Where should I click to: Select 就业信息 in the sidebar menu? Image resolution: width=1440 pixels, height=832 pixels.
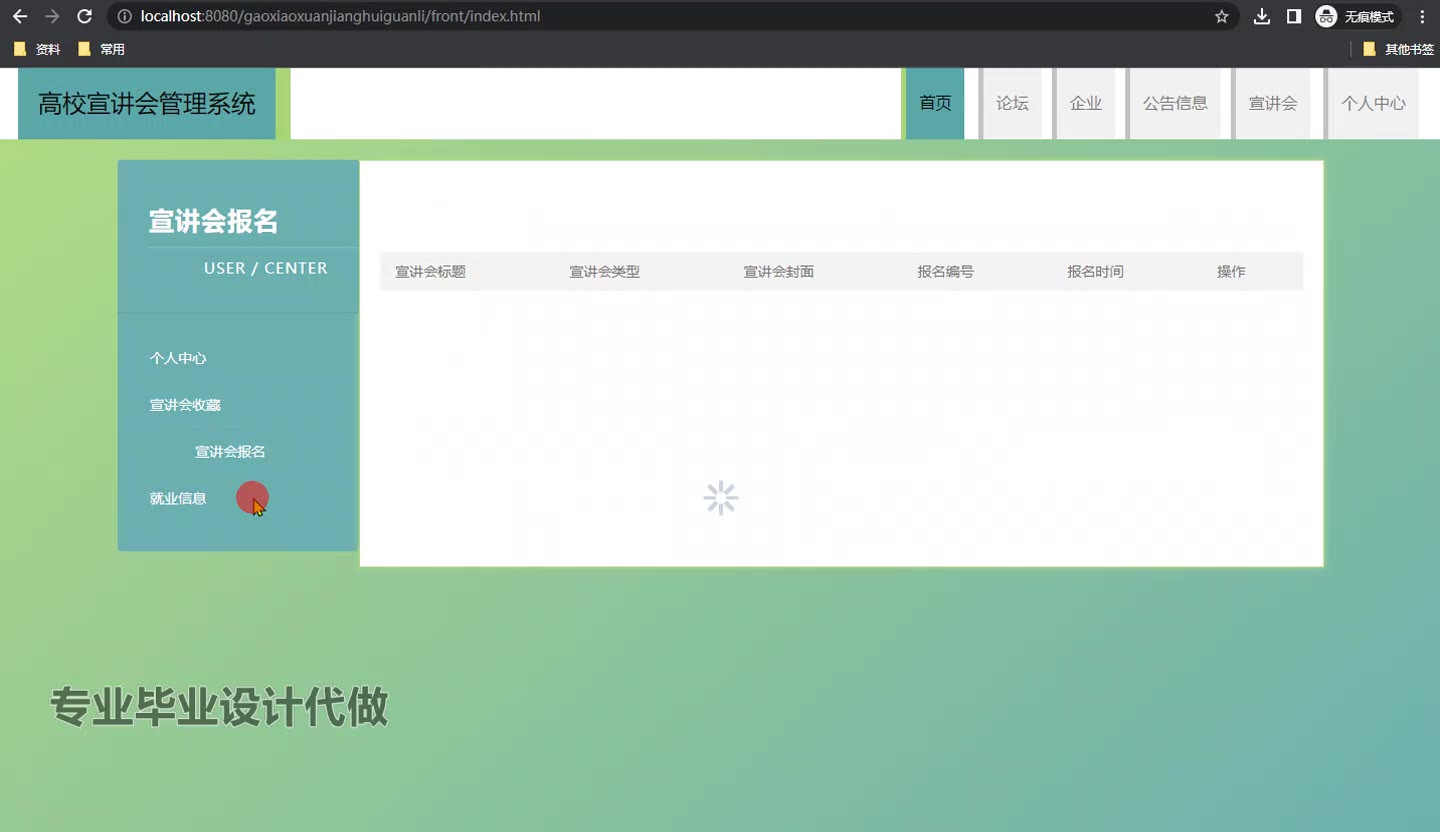click(178, 498)
